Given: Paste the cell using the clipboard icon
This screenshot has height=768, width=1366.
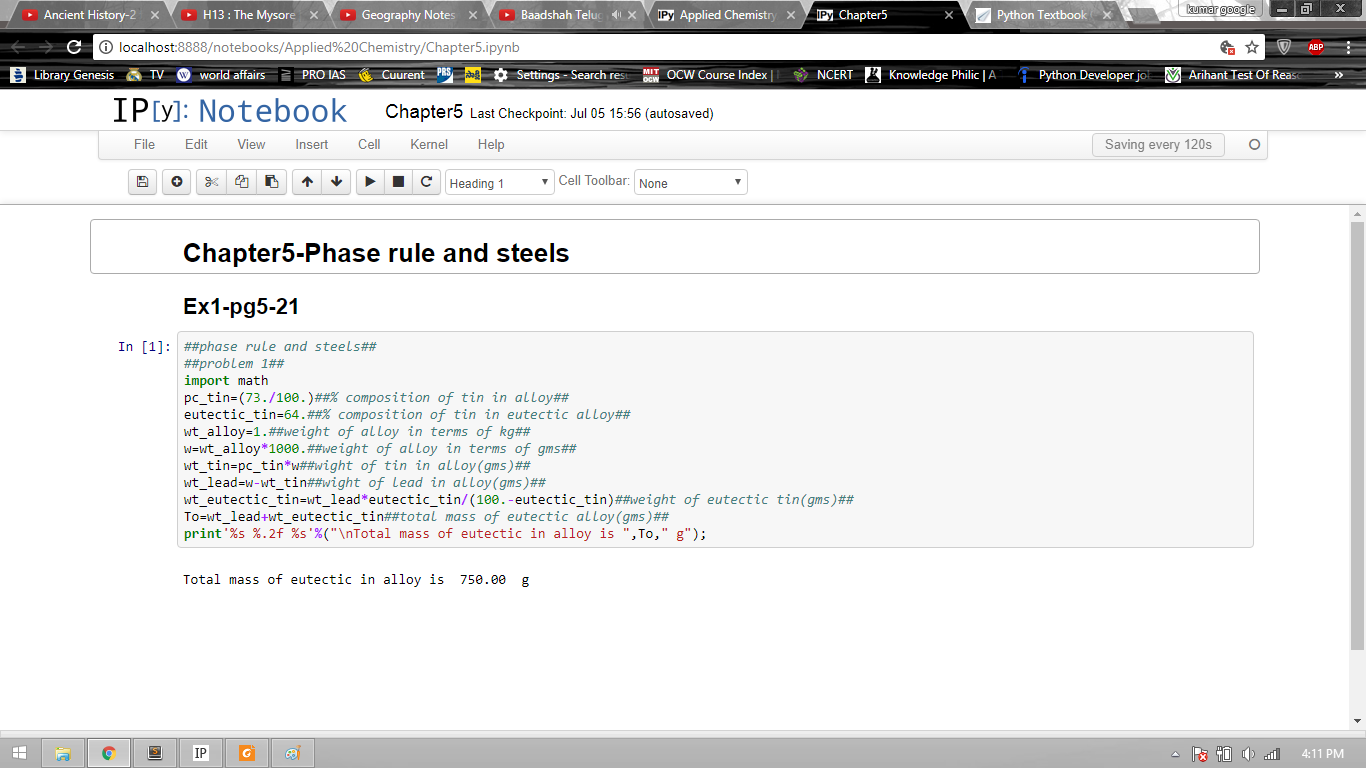Looking at the screenshot, I should click(271, 182).
